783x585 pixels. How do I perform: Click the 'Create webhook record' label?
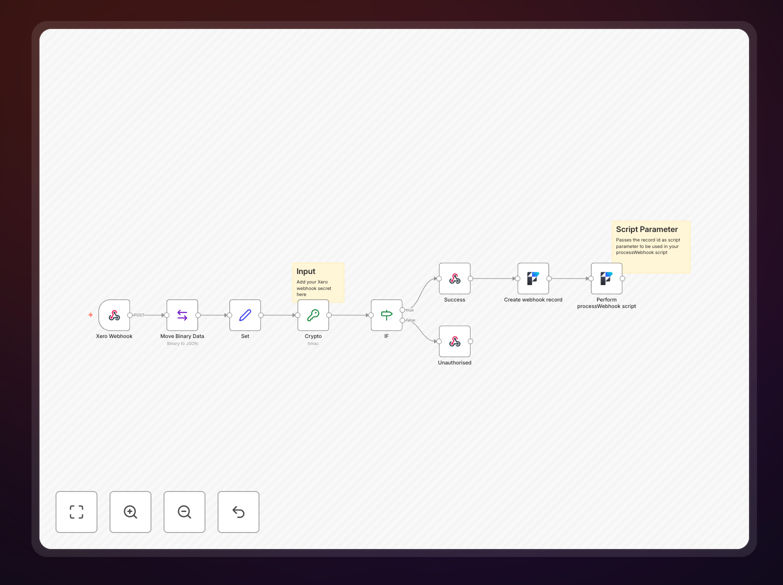(x=533, y=300)
